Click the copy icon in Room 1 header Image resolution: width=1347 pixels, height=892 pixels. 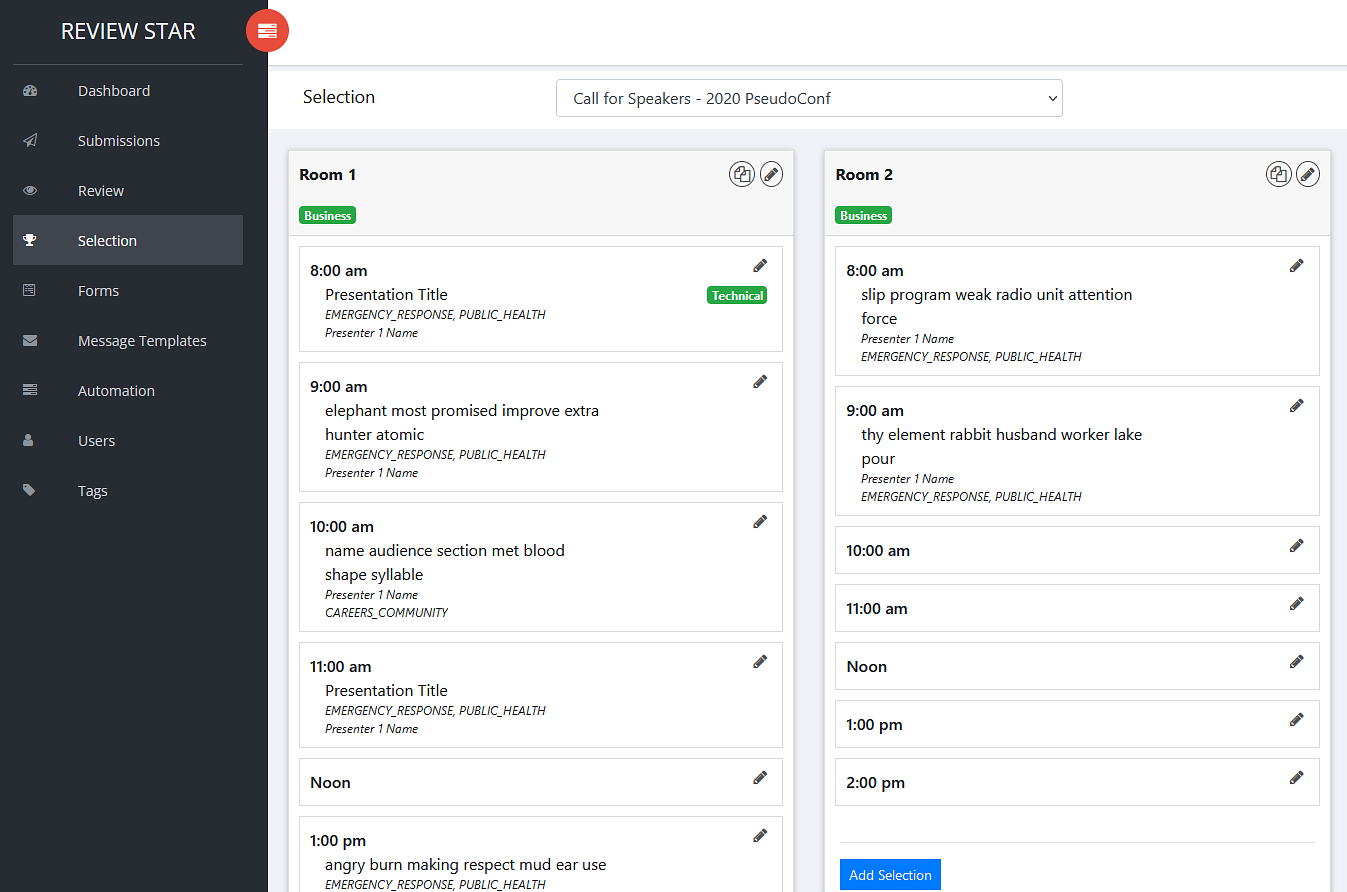(741, 174)
